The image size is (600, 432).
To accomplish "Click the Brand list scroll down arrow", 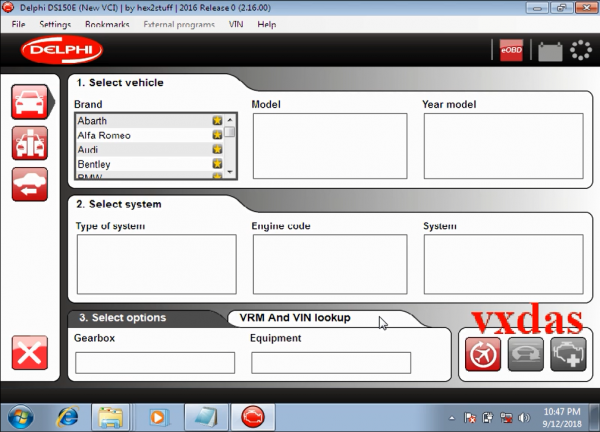I will coord(230,172).
